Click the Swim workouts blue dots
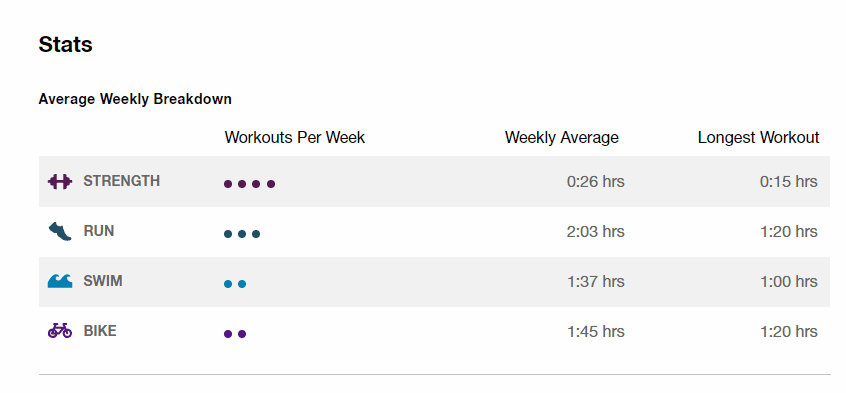This screenshot has height=393, width=846. coord(235,284)
